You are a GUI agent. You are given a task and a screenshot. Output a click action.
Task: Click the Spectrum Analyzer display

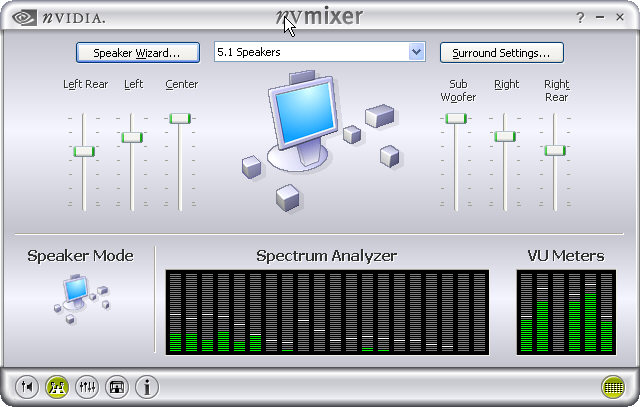point(327,312)
